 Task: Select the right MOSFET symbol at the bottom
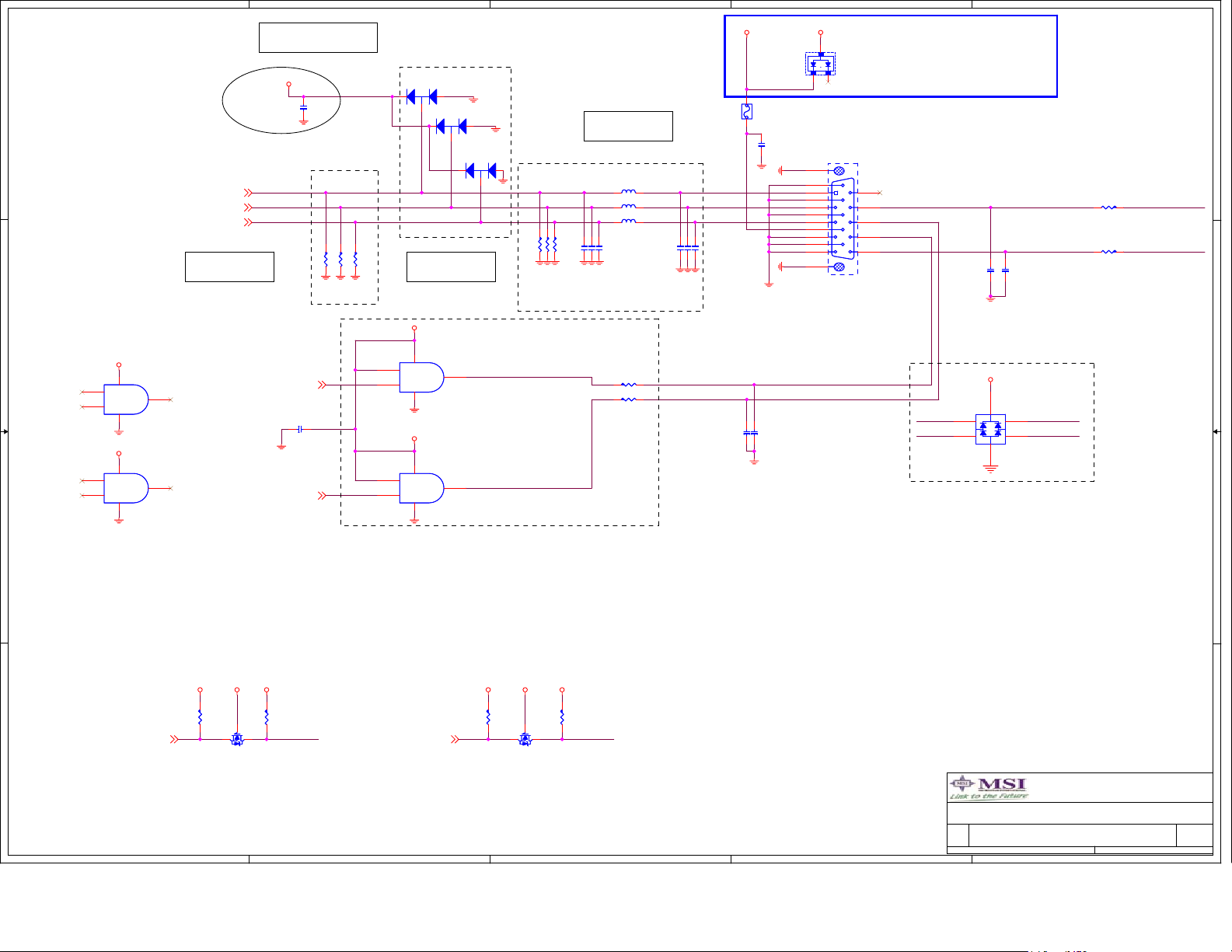[525, 738]
